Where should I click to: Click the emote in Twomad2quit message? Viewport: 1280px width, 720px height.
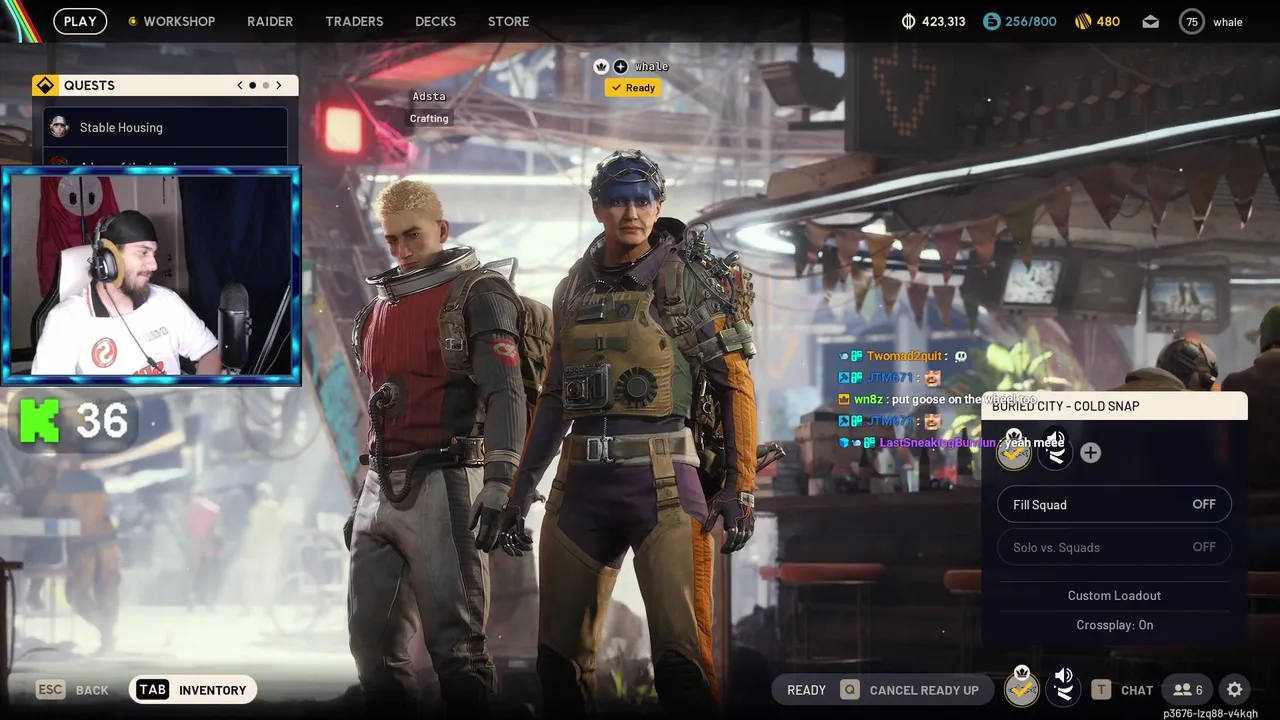tap(961, 356)
